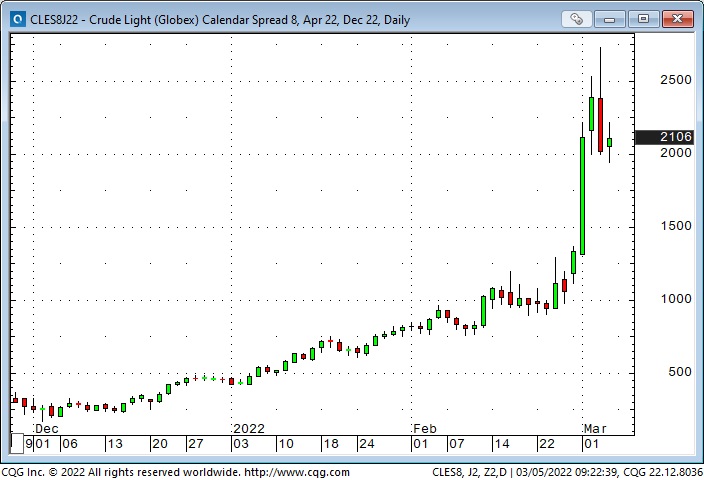704x480 pixels.
Task: Select the 'Dec' month label on time axis
Action: [47, 428]
